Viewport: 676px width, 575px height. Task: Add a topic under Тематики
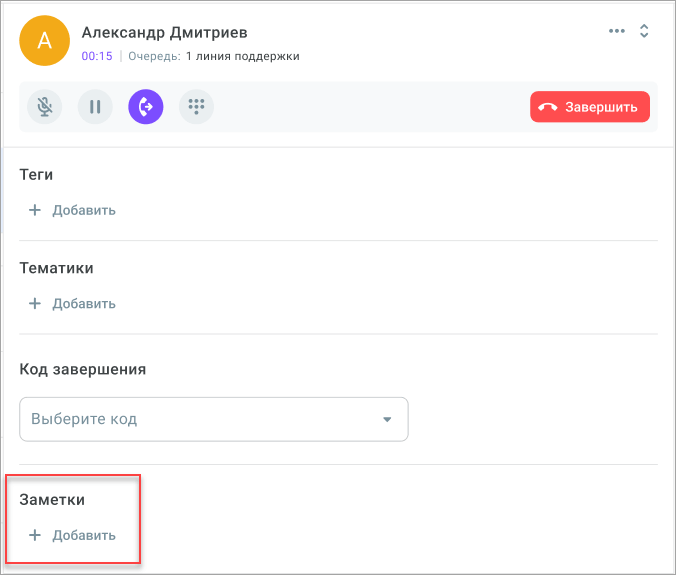(x=72, y=304)
